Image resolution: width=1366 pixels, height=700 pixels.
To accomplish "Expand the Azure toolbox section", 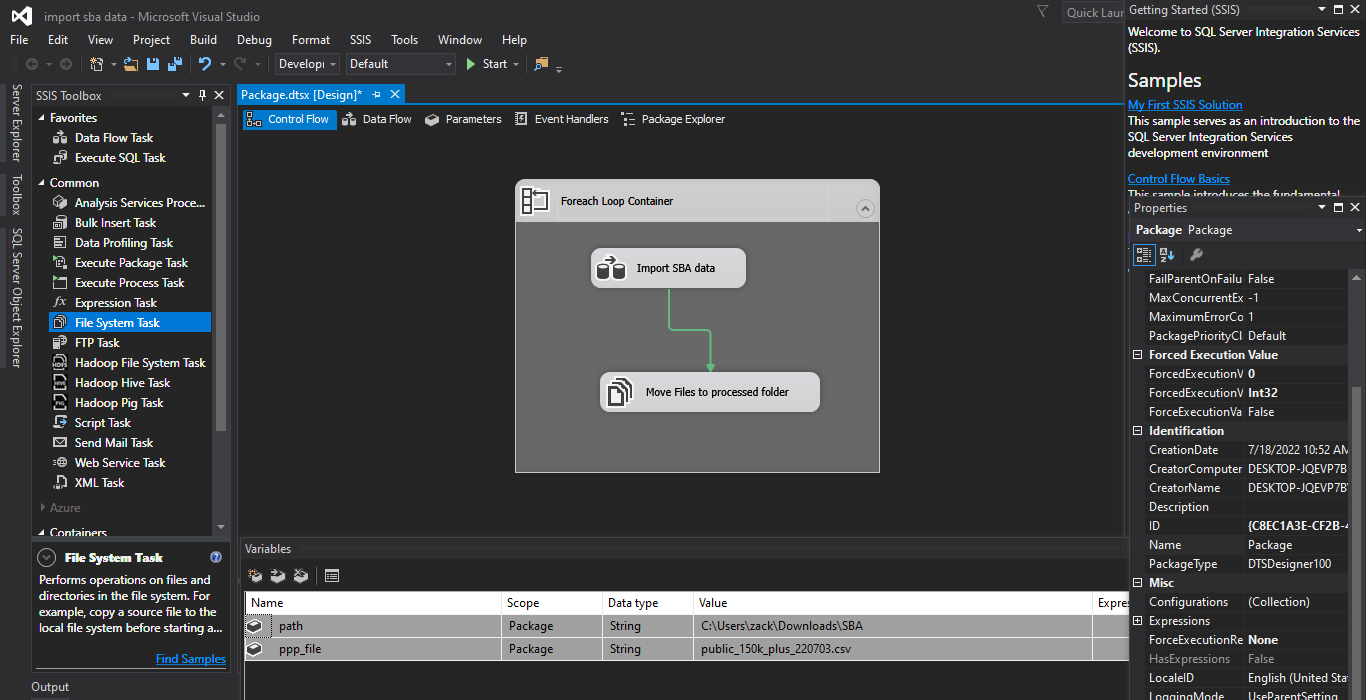I will coord(42,508).
